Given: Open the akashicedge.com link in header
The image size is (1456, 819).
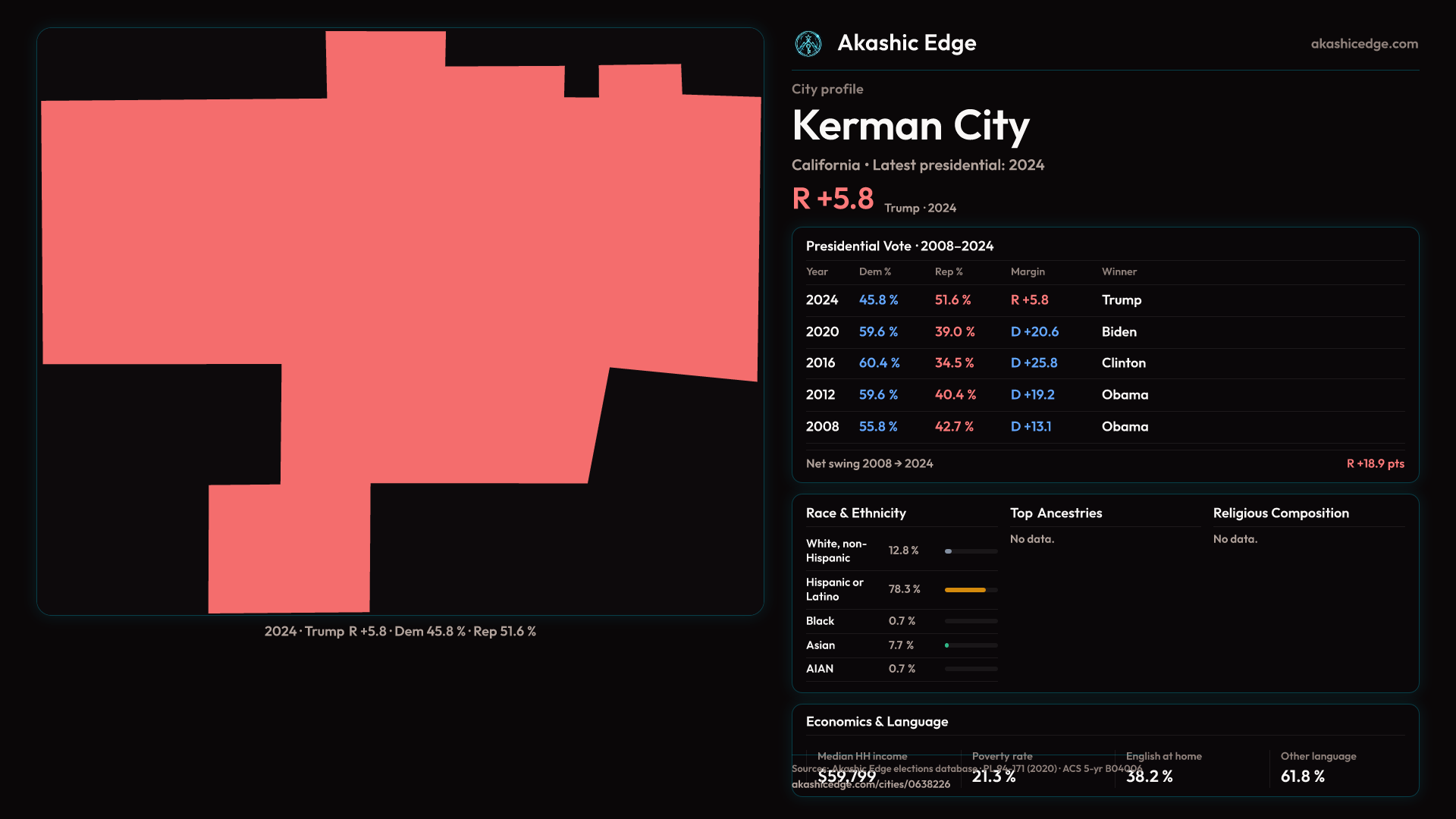Looking at the screenshot, I should point(1363,44).
